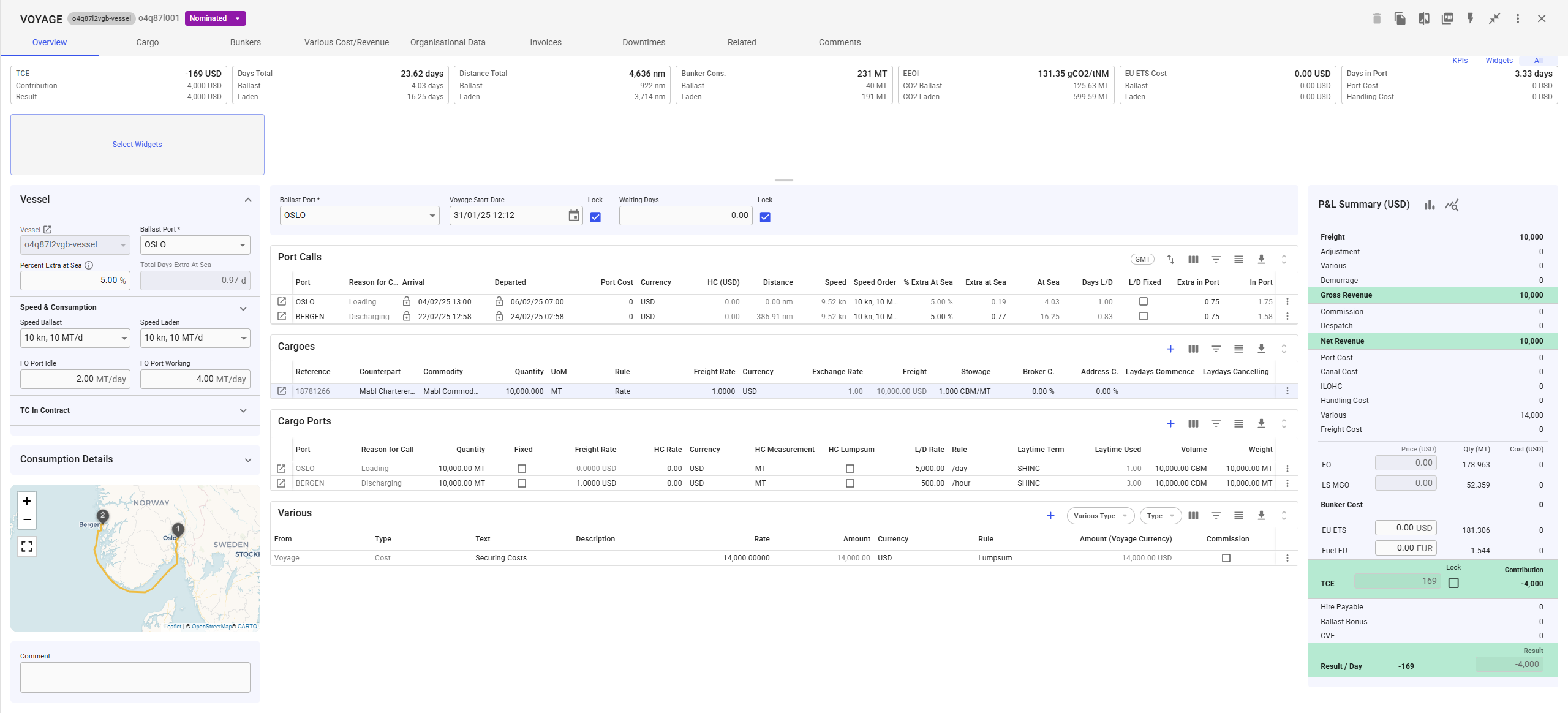Image resolution: width=1568 pixels, height=713 pixels.
Task: Expand the Consumption Details panel
Action: pyautogui.click(x=247, y=460)
